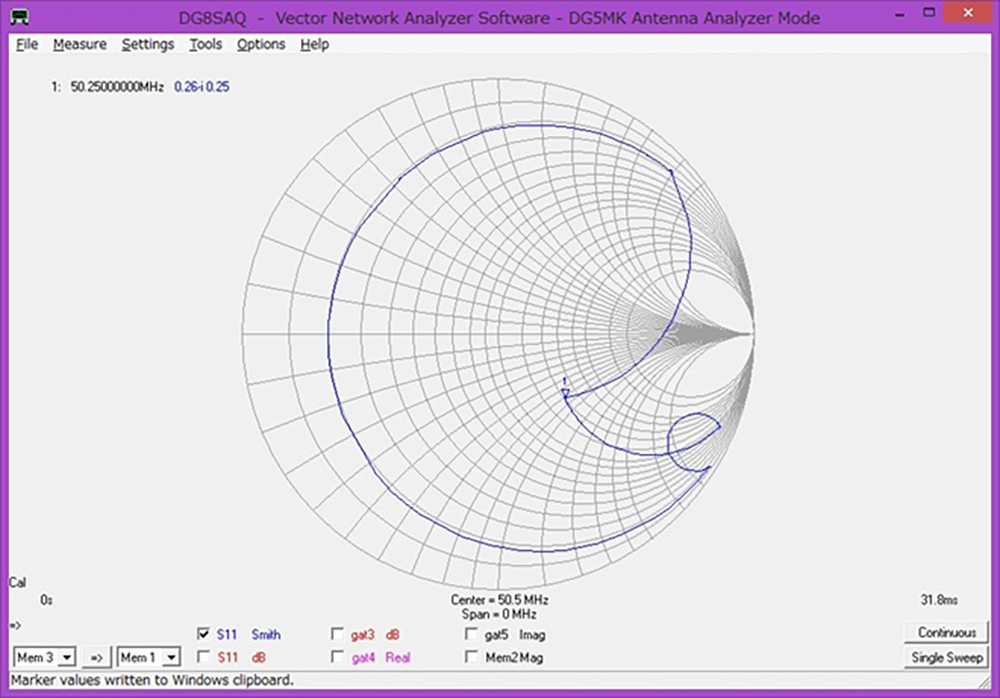Viewport: 1000px width, 698px height.
Task: Enable the gat5 Imag trace checkbox
Action: [471, 634]
